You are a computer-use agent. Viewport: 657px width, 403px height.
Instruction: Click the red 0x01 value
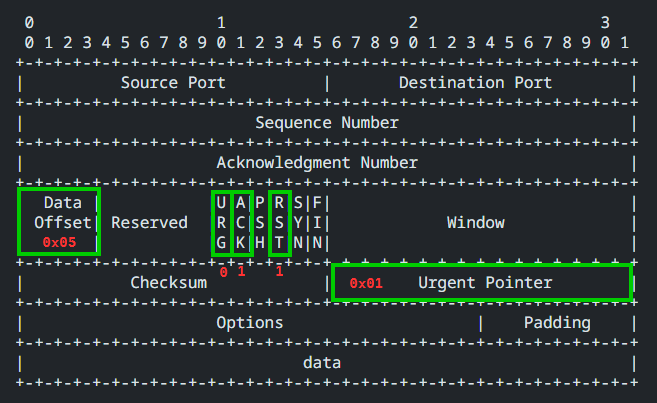[366, 283]
